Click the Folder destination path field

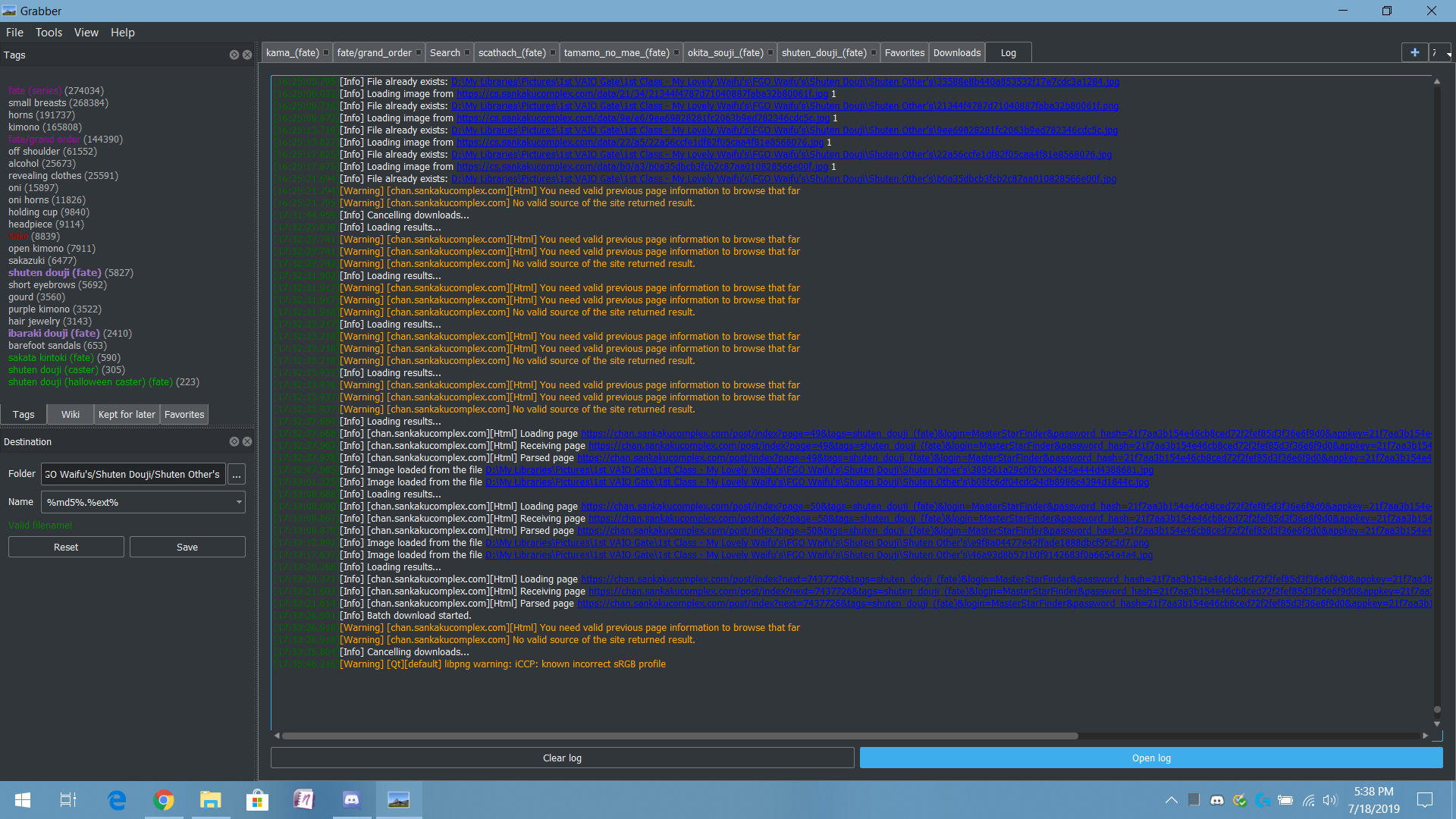[x=133, y=475]
